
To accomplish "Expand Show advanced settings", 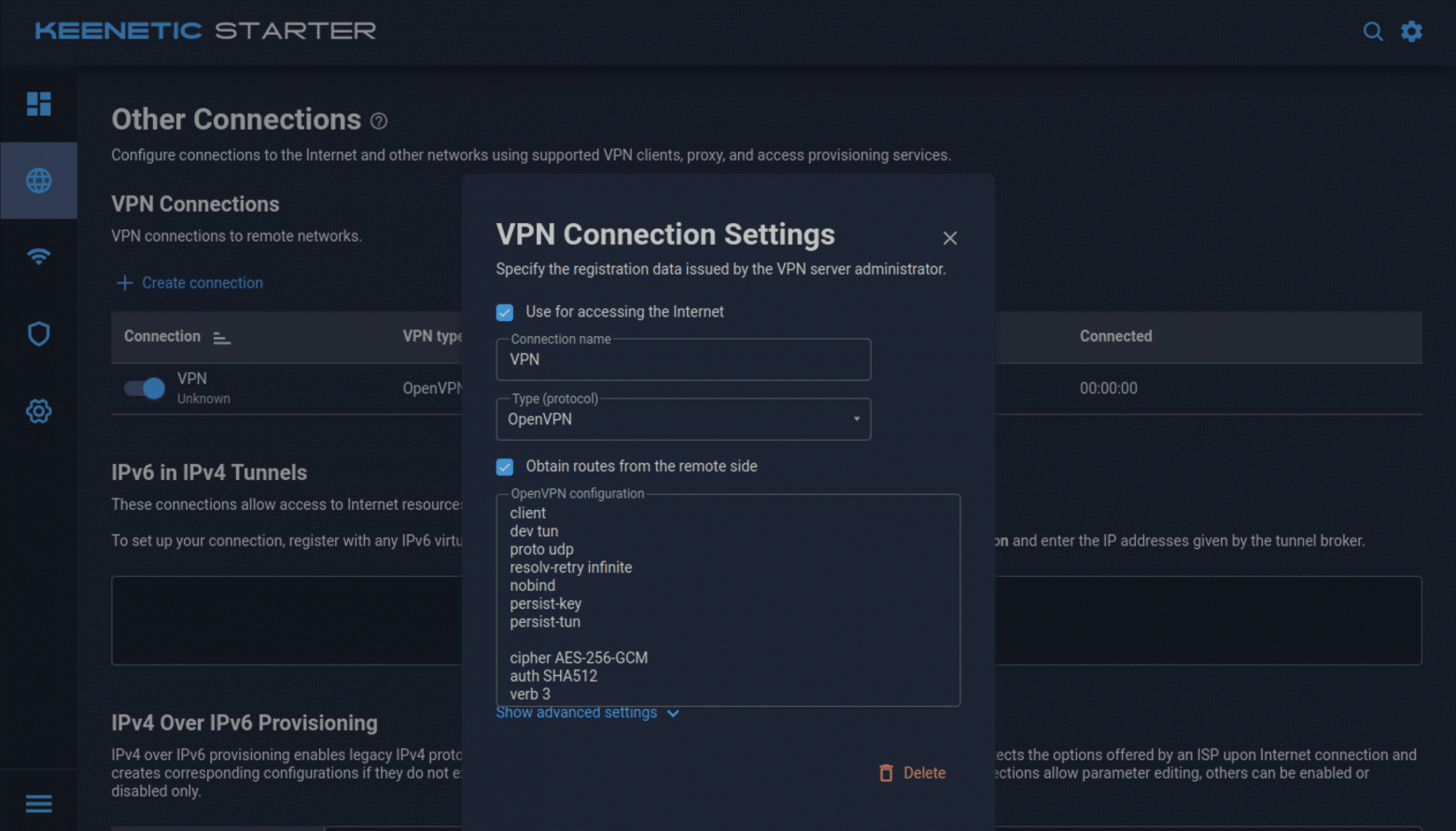I will [587, 713].
